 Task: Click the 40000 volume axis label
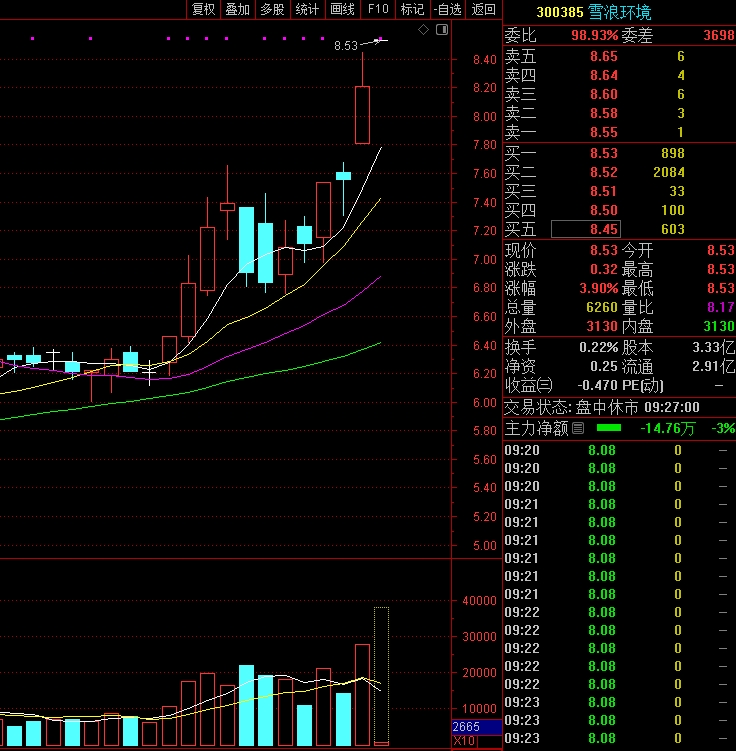point(479,601)
